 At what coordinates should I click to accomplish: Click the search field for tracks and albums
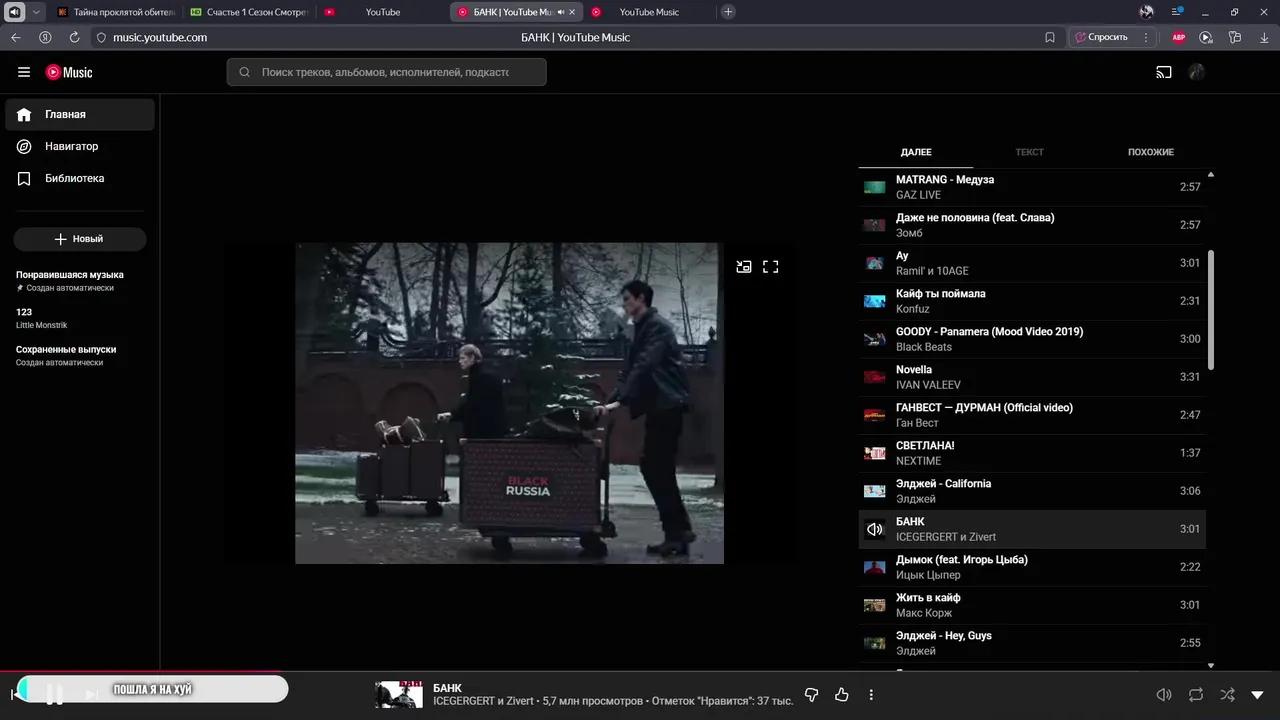[x=386, y=72]
